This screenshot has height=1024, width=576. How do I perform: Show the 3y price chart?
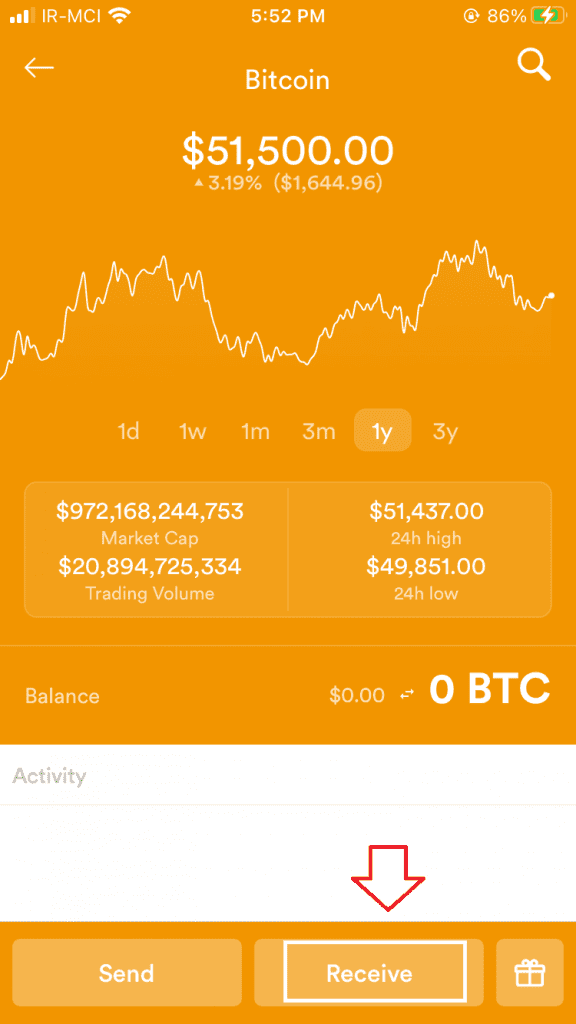click(445, 431)
